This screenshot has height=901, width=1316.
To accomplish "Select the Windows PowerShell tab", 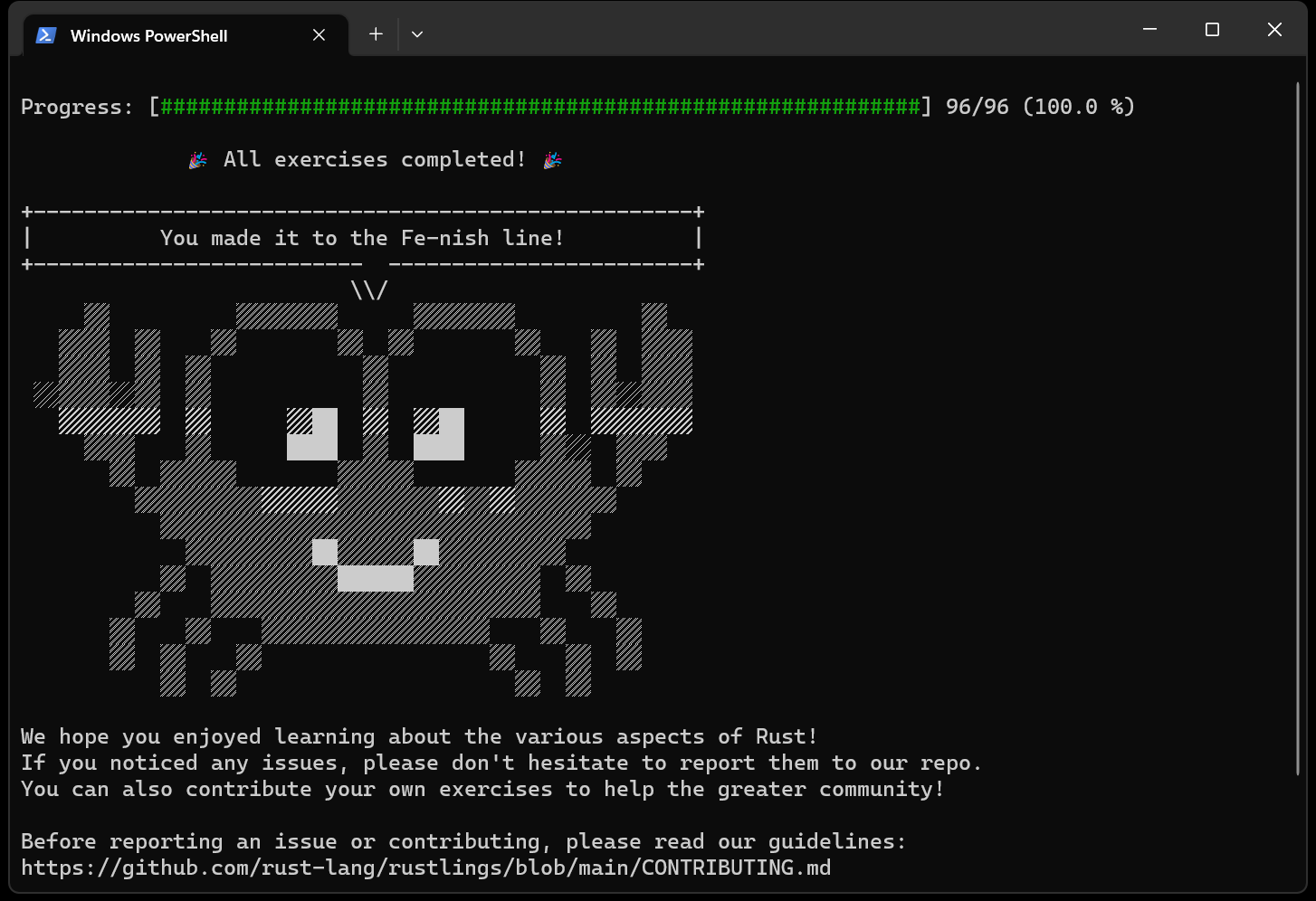I will click(x=186, y=35).
